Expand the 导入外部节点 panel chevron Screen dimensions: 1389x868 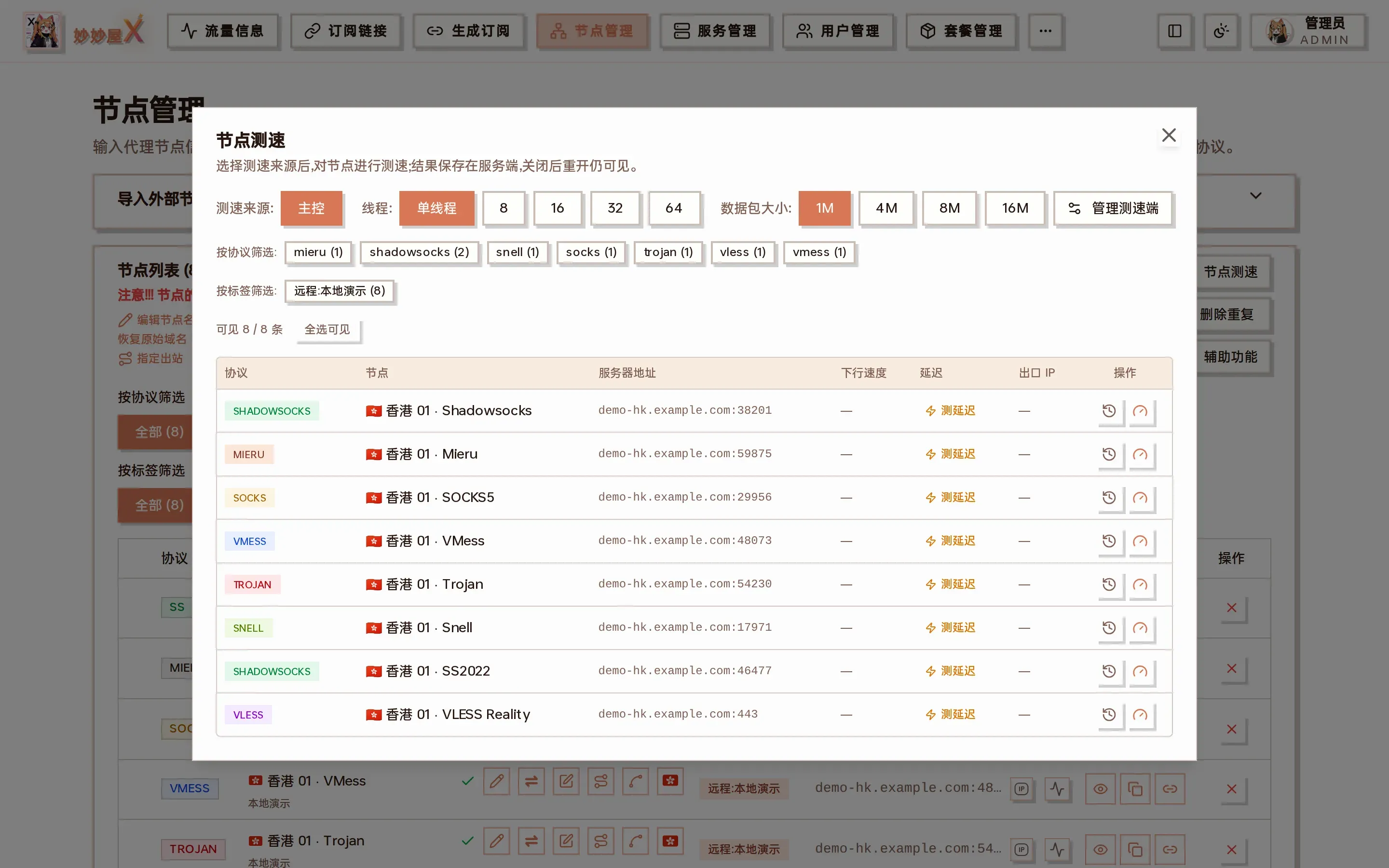coord(1256,196)
